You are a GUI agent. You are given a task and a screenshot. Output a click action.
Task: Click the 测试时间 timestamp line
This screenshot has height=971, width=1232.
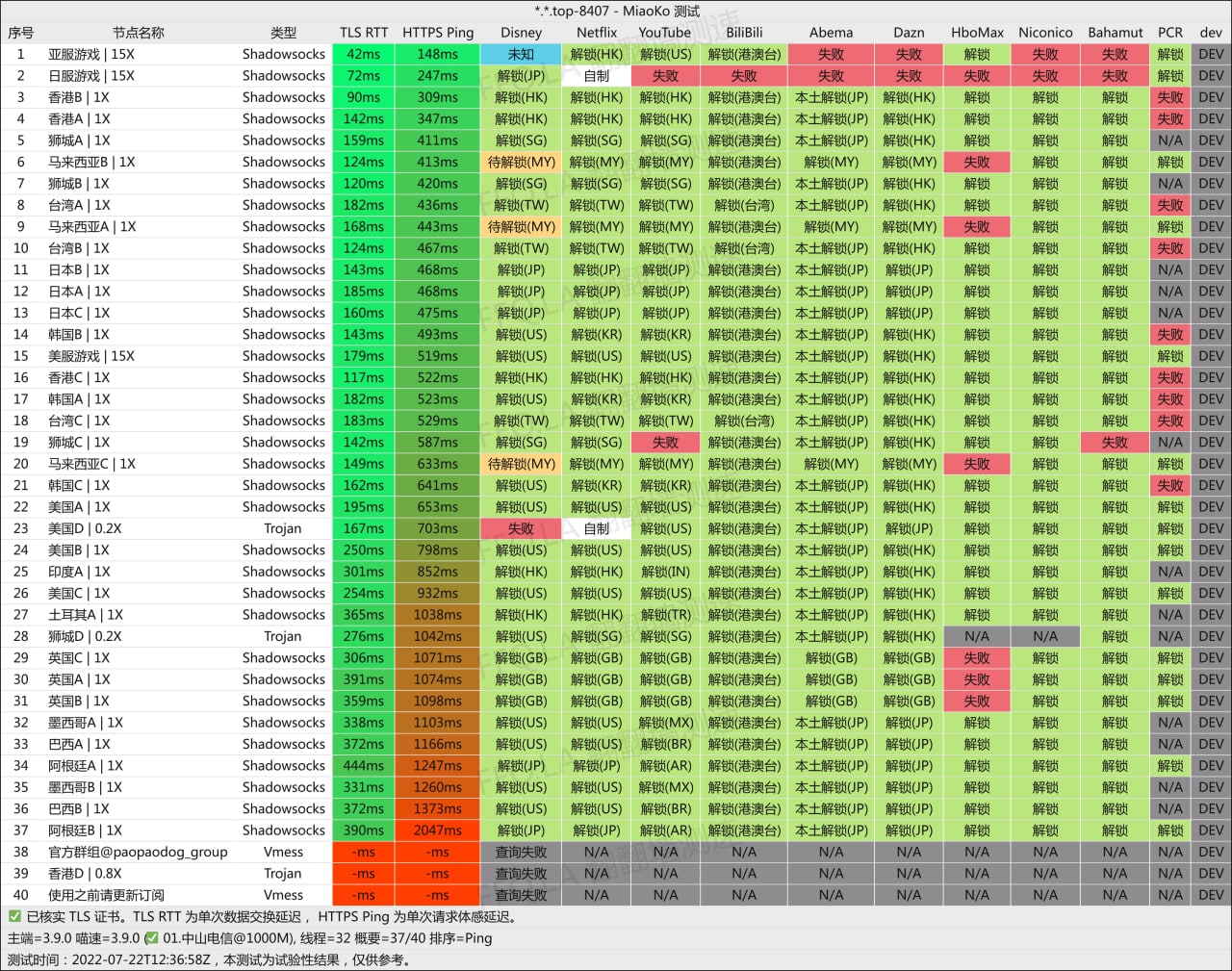pyautogui.click(x=209, y=959)
